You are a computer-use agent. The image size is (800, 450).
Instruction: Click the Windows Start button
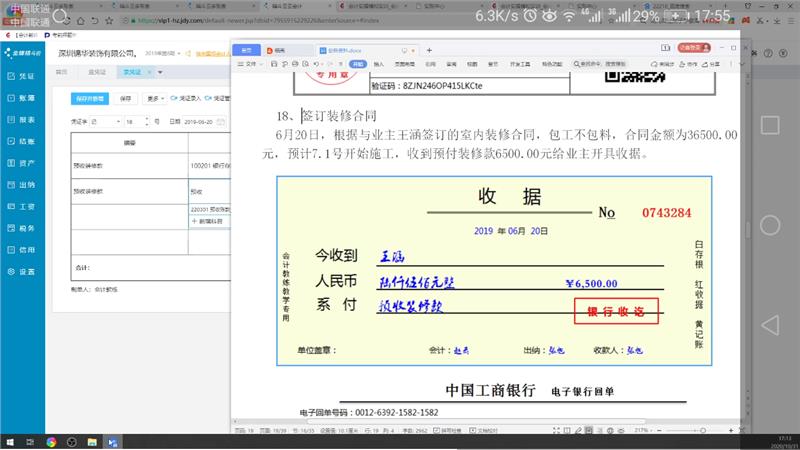(9, 441)
